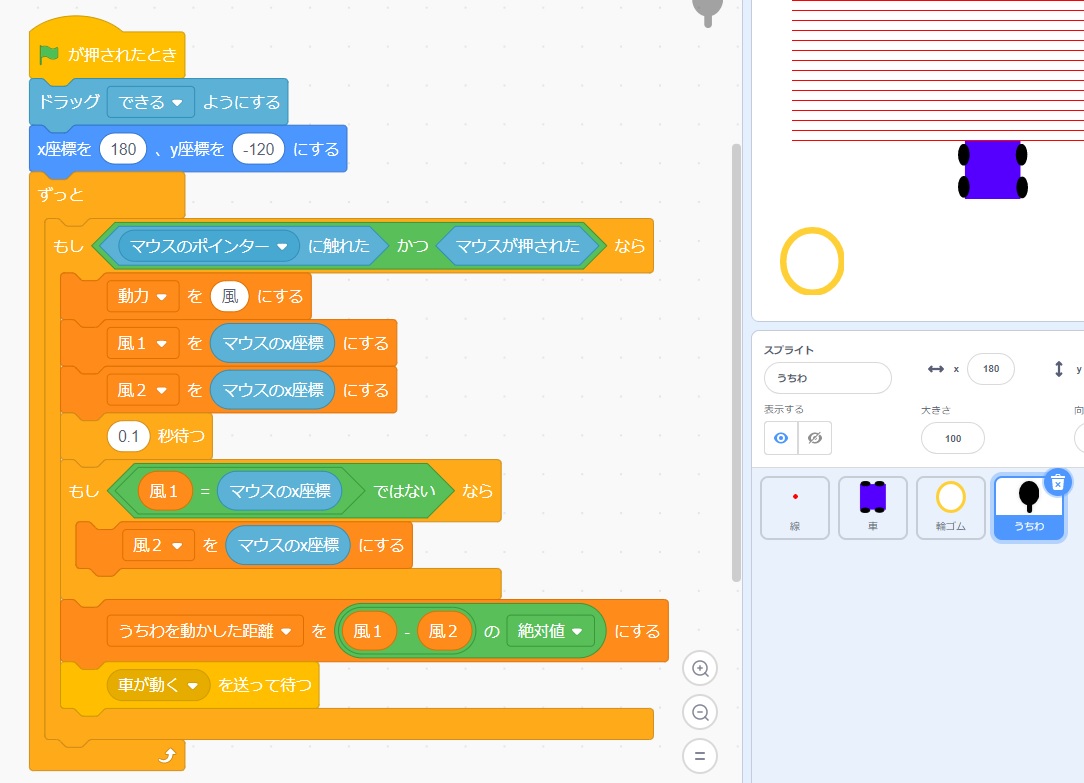Click the purple car on the stage

(992, 169)
